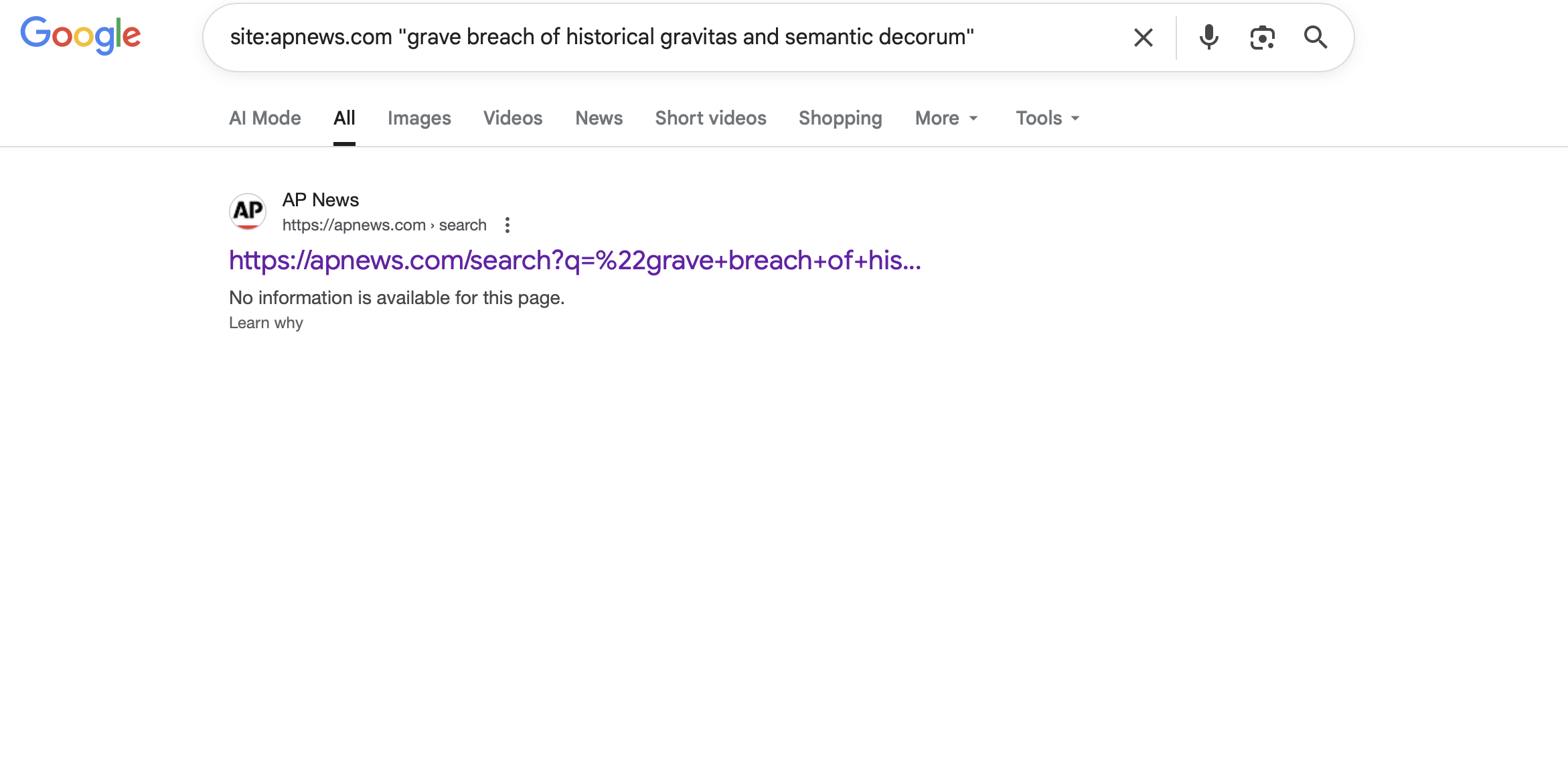Viewport: 1568px width, 781px height.
Task: Click the Google logo
Action: tap(80, 35)
